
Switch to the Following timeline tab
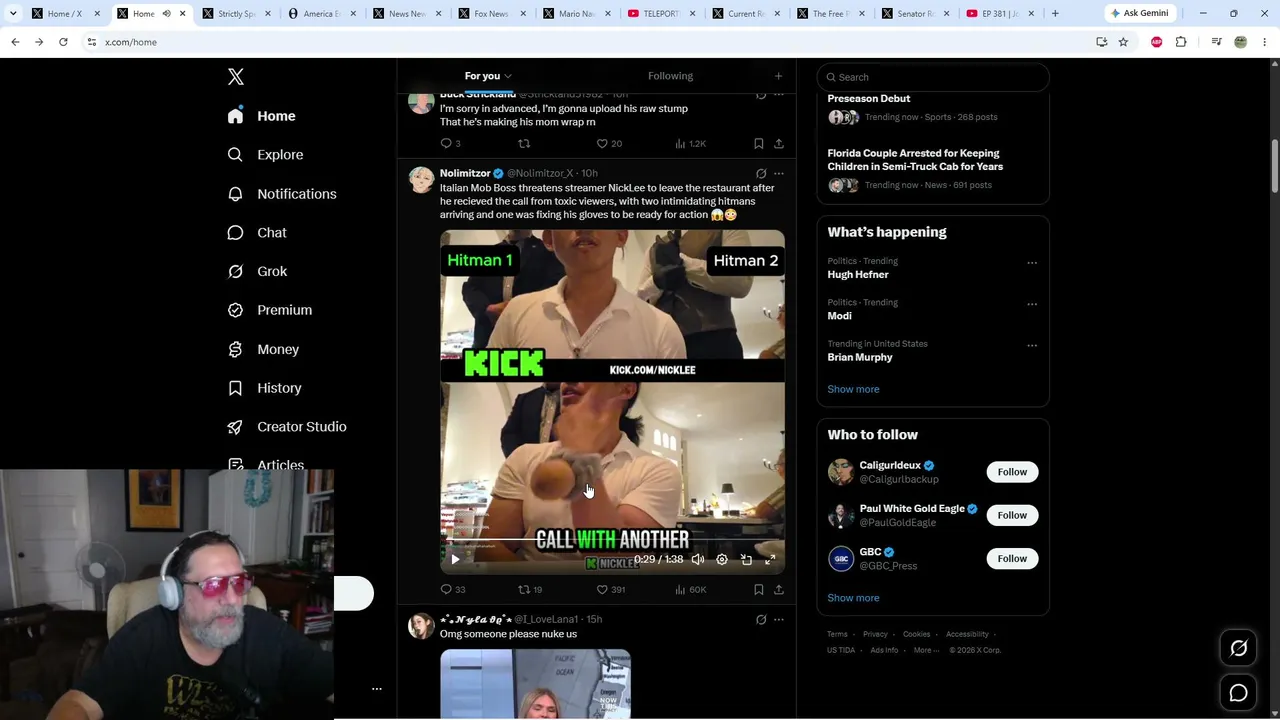tap(670, 76)
